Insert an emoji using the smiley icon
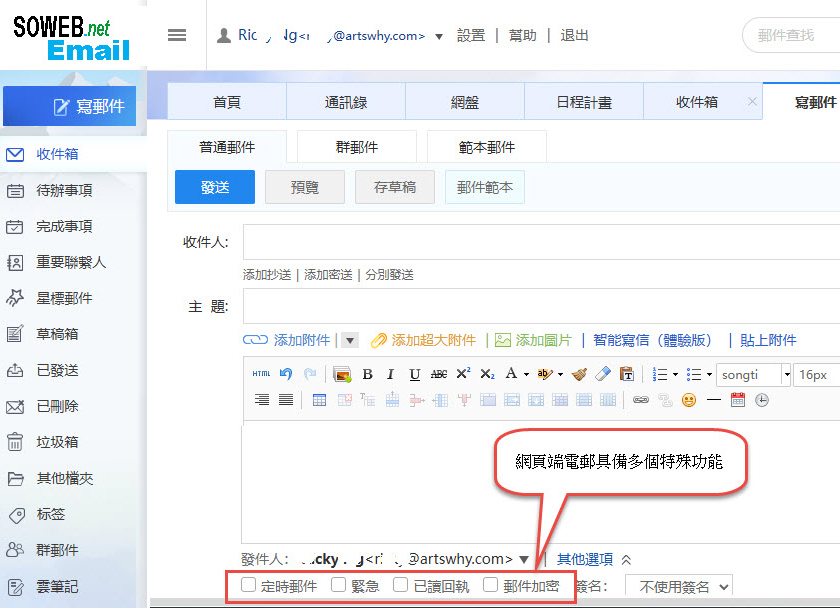The width and height of the screenshot is (840, 608). 689,400
